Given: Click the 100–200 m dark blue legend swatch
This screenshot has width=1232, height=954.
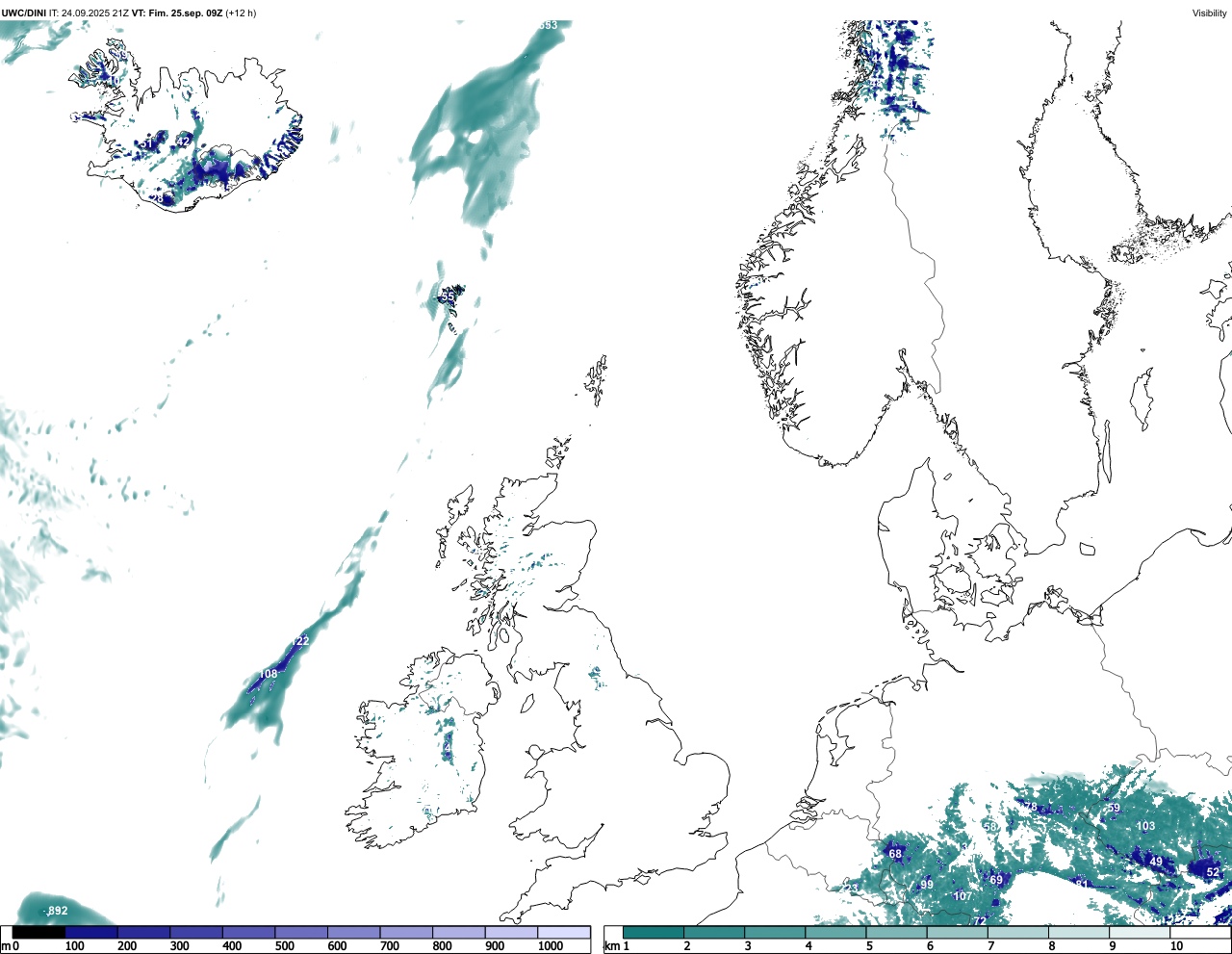Looking at the screenshot, I should point(91,933).
